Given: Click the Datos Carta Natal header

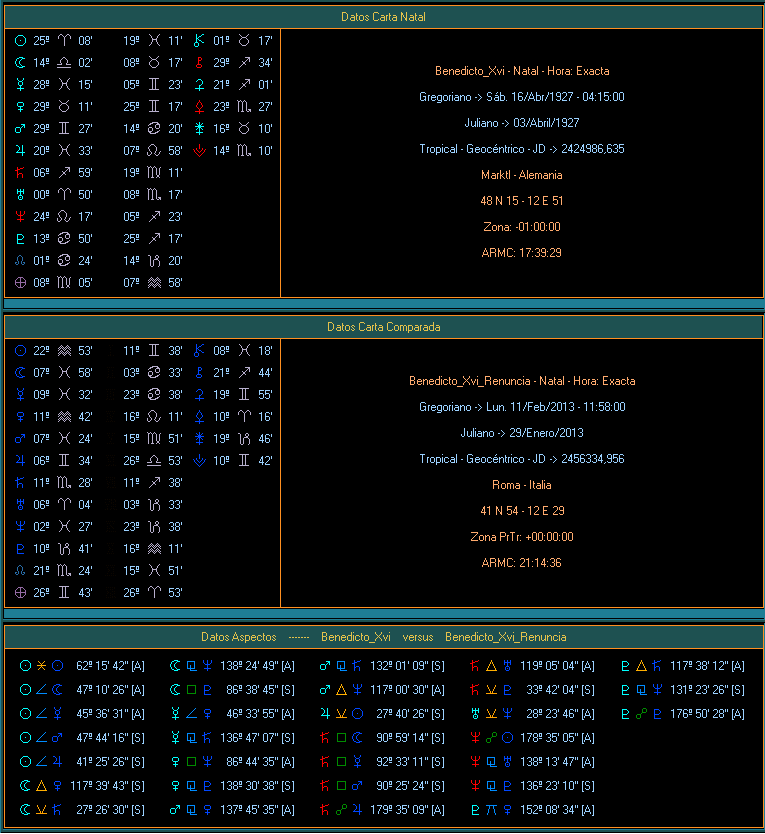Looking at the screenshot, I should pyautogui.click(x=383, y=17).
